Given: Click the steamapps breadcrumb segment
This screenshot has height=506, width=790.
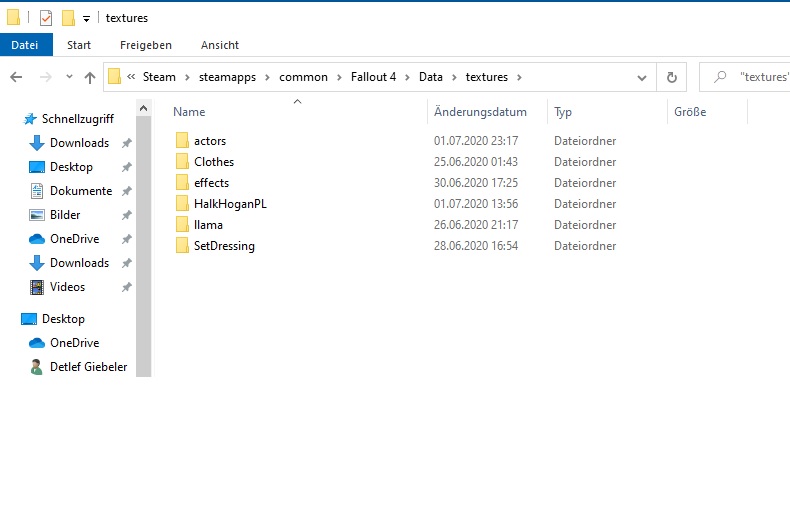Looking at the screenshot, I should (x=227, y=77).
